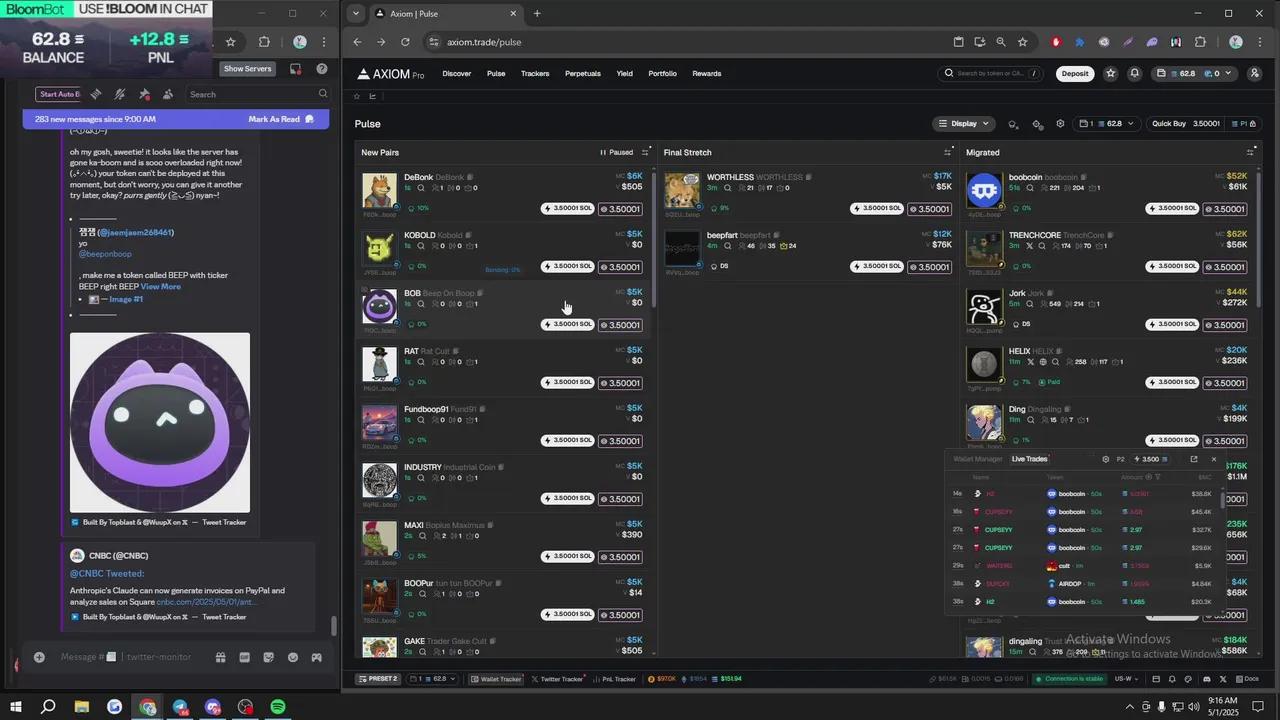Open wallet selector dropdown showing 62.8 in Pulse
The width and height of the screenshot is (1280, 720).
[x=1108, y=124]
